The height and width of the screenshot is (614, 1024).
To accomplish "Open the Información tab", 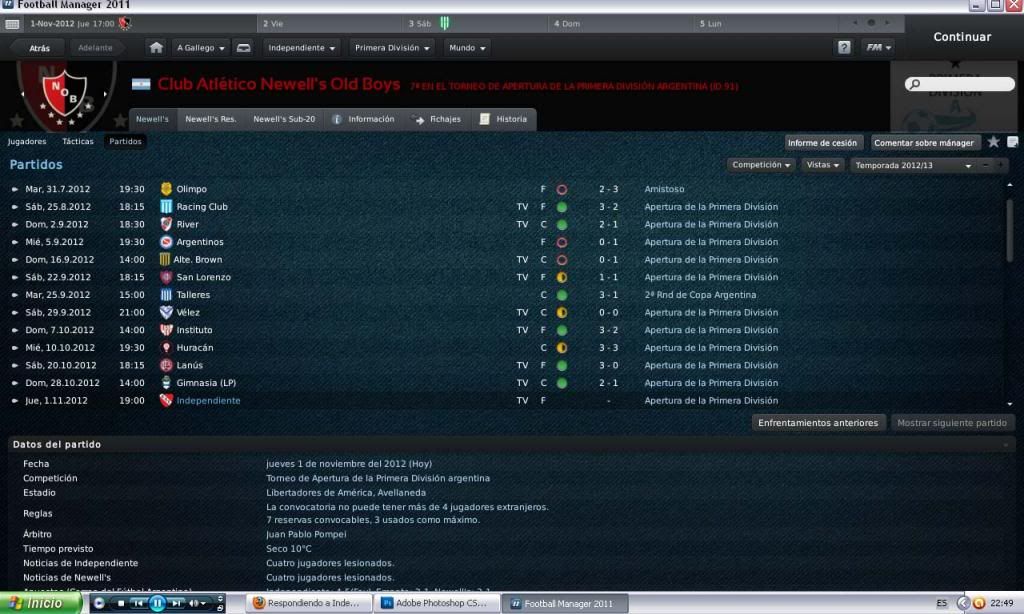I will pyautogui.click(x=363, y=119).
